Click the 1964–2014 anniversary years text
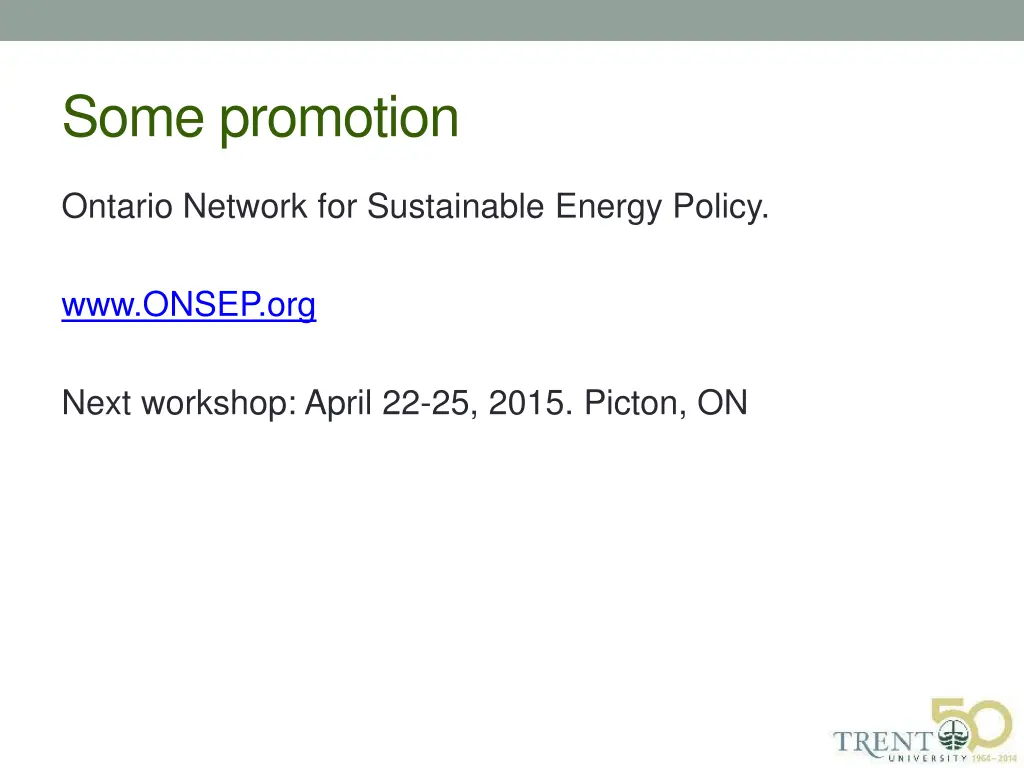Screen dimensions: 1024x768 [x=994, y=758]
